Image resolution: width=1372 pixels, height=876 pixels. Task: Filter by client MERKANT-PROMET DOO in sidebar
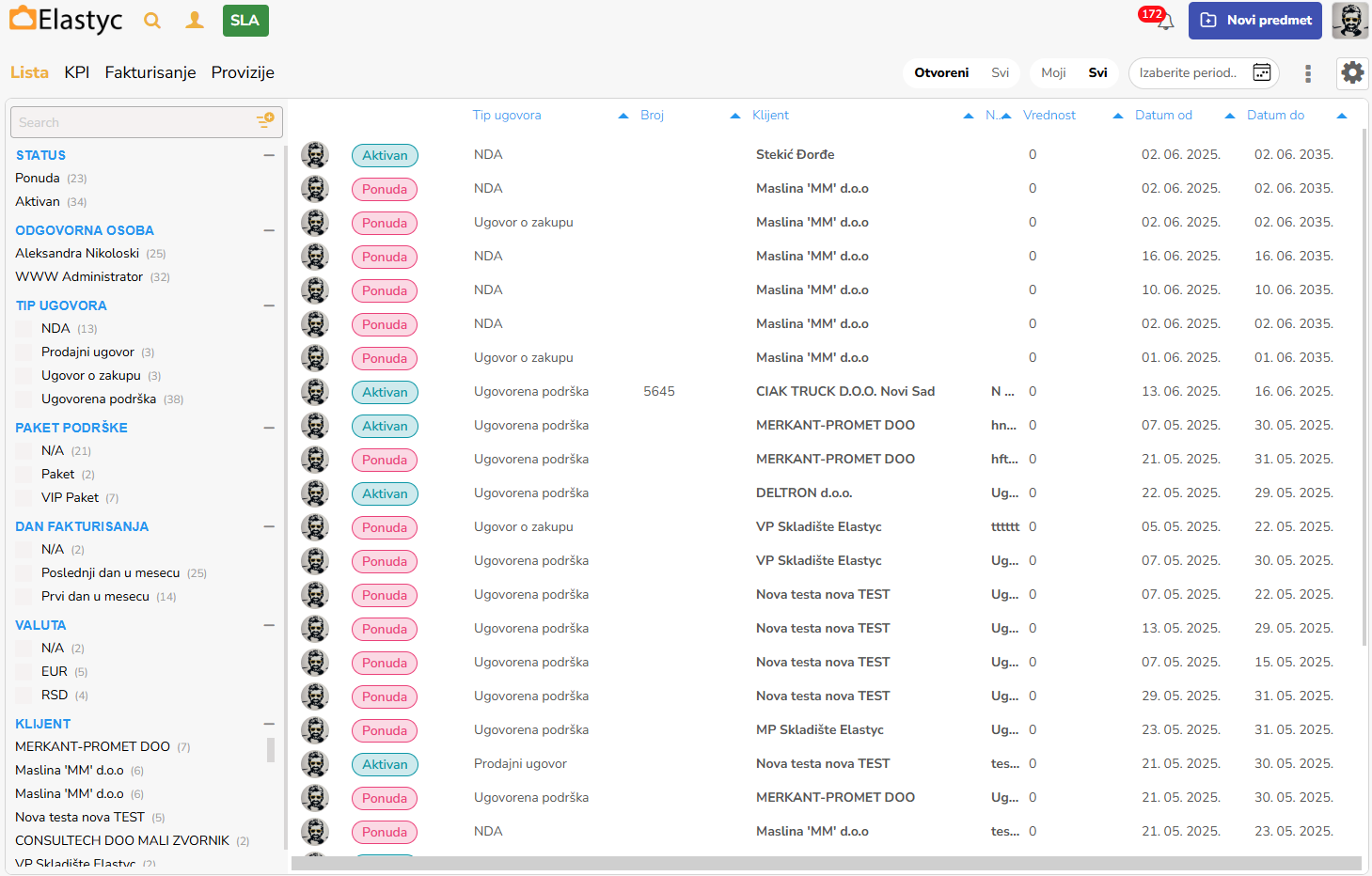(x=92, y=746)
